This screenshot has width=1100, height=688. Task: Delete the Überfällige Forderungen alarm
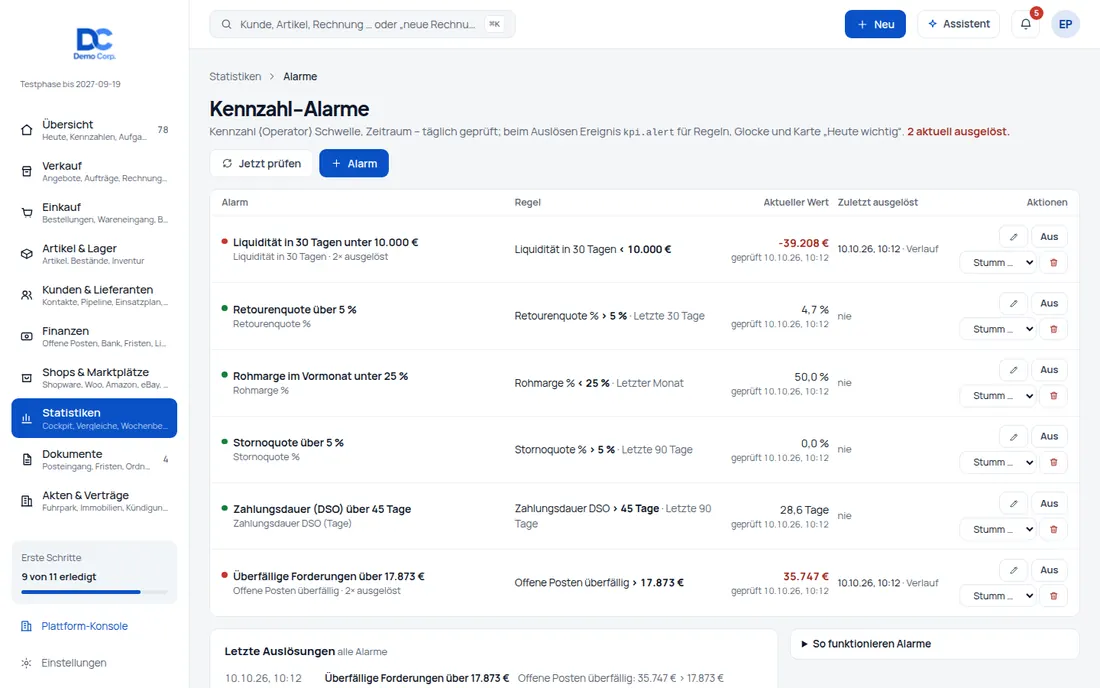click(1053, 596)
